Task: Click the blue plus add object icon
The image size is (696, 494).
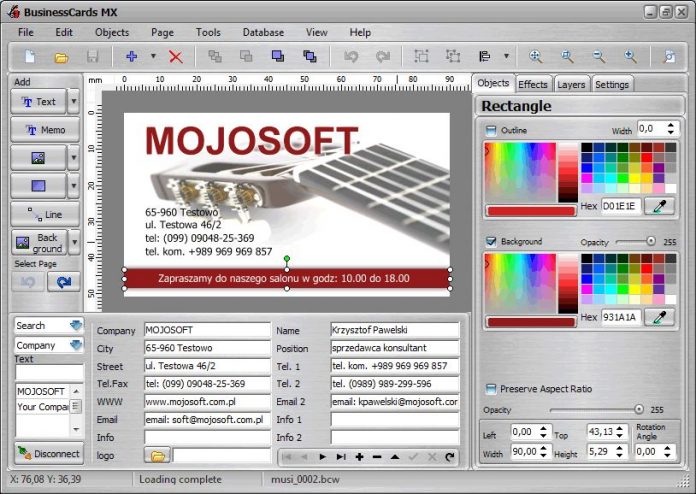Action: (131, 56)
